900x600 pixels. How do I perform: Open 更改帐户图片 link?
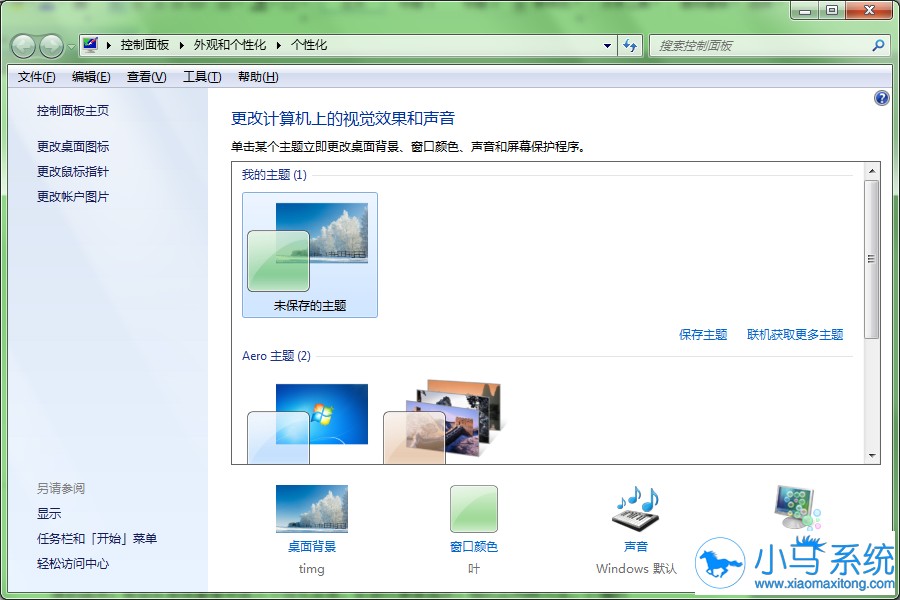72,197
